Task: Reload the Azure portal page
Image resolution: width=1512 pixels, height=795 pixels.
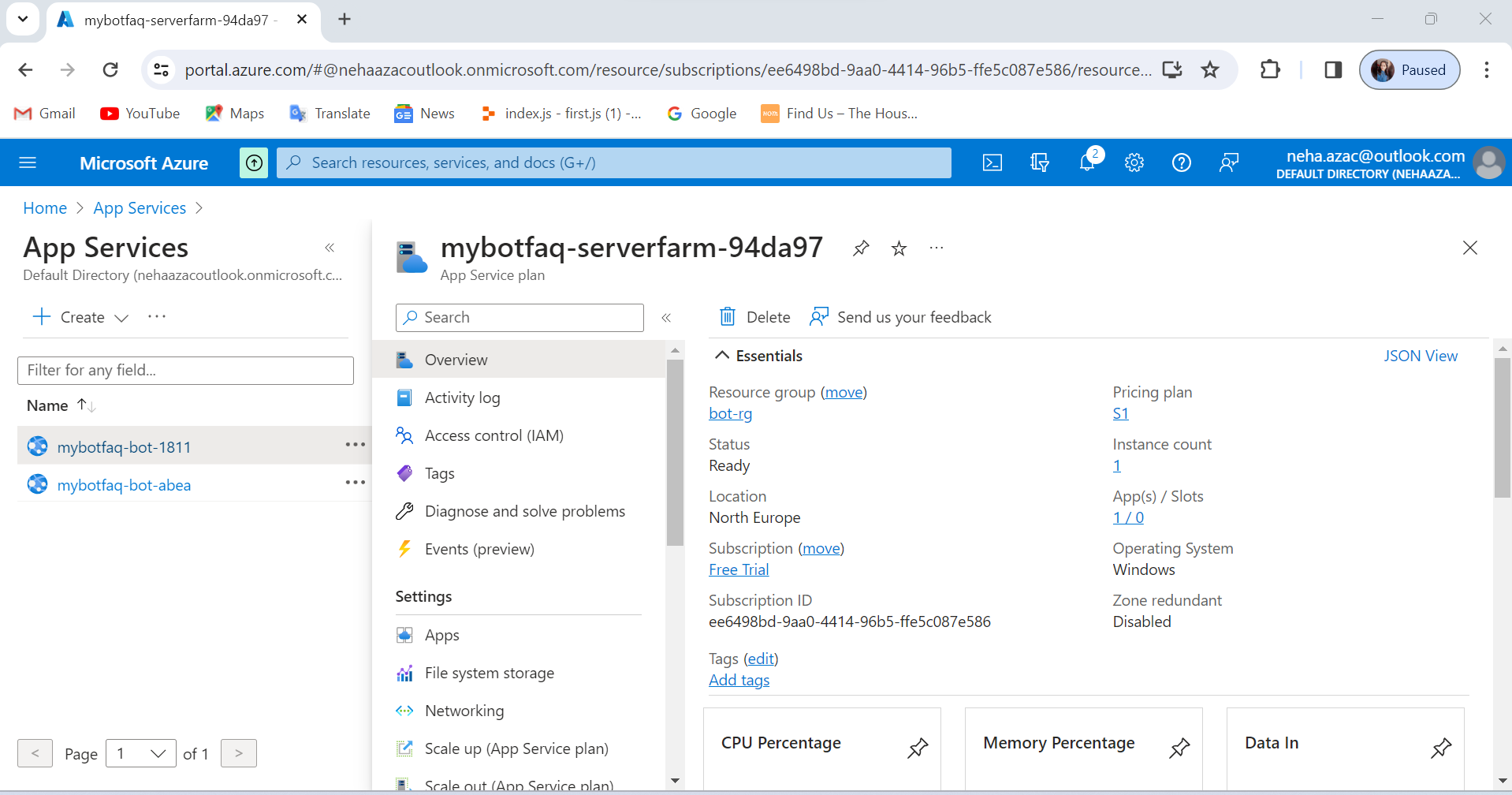Action: 110,69
